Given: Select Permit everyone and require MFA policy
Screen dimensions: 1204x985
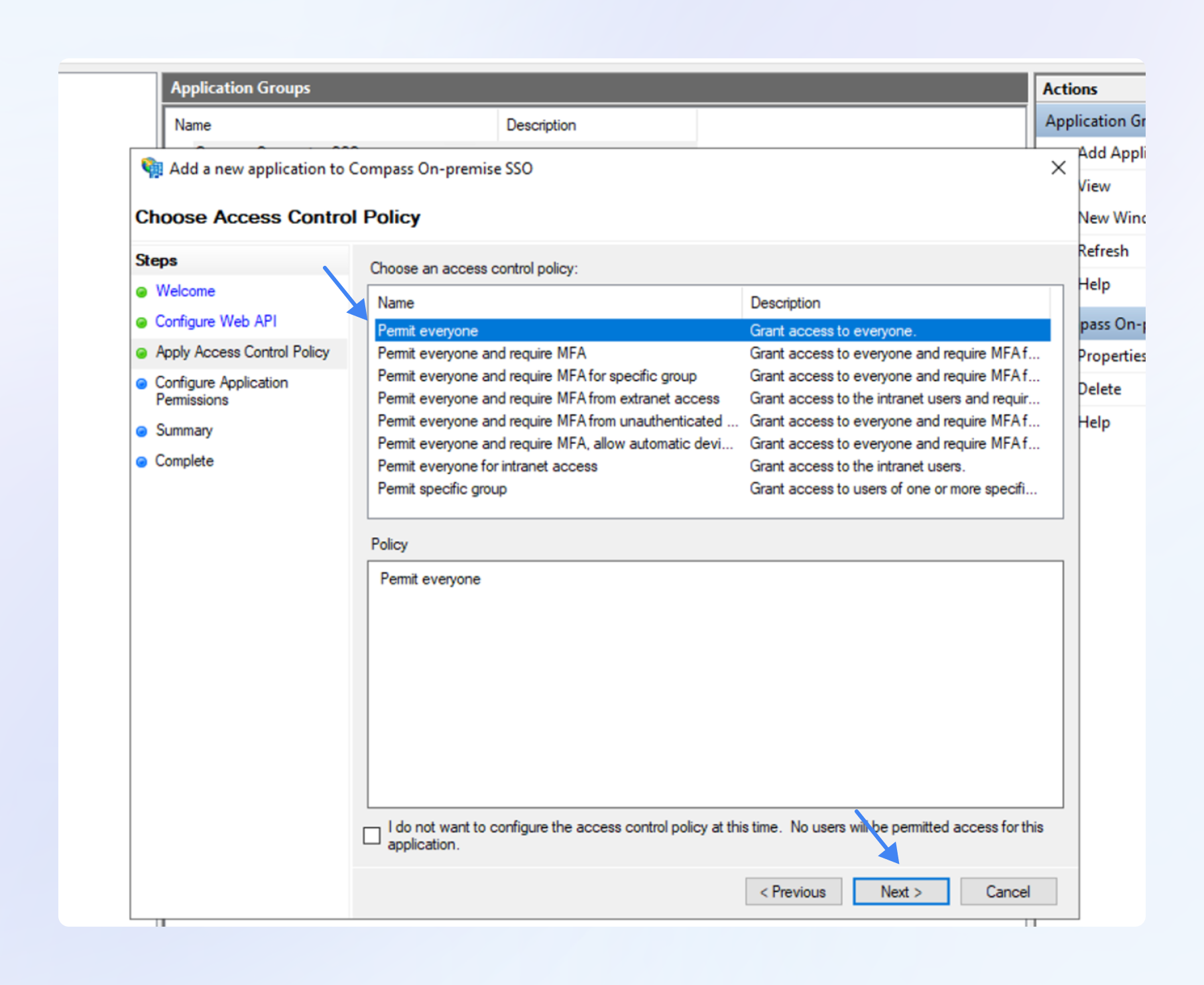Looking at the screenshot, I should click(x=482, y=353).
